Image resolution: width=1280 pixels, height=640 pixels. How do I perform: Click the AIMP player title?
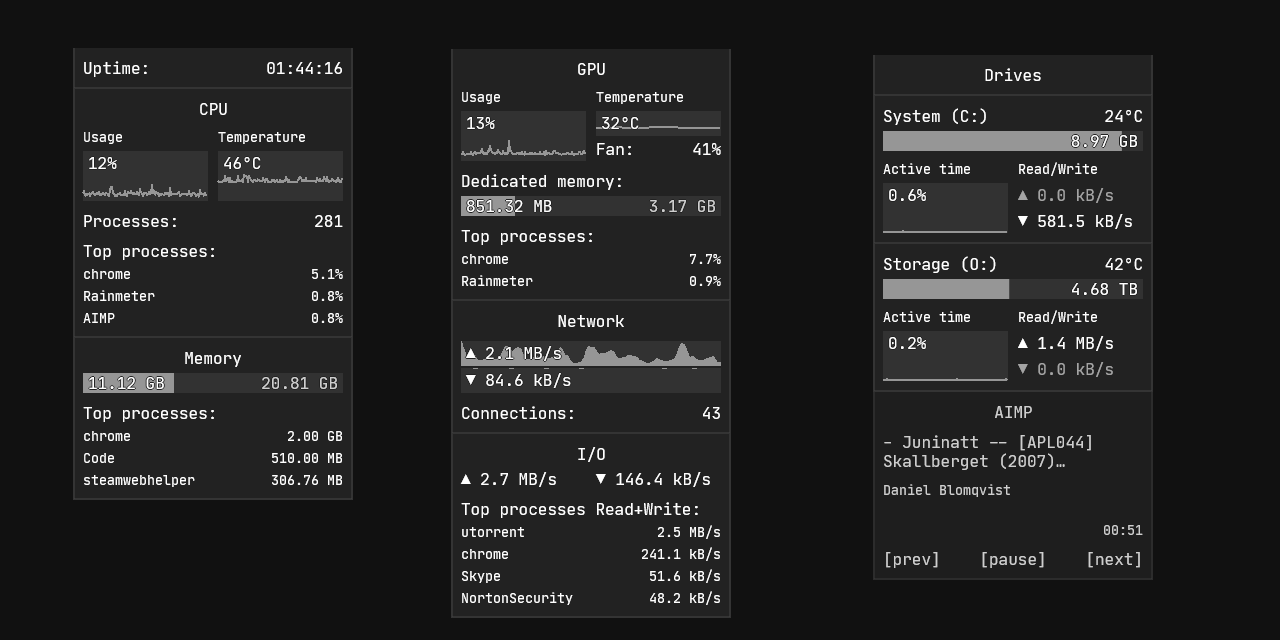click(x=1013, y=412)
